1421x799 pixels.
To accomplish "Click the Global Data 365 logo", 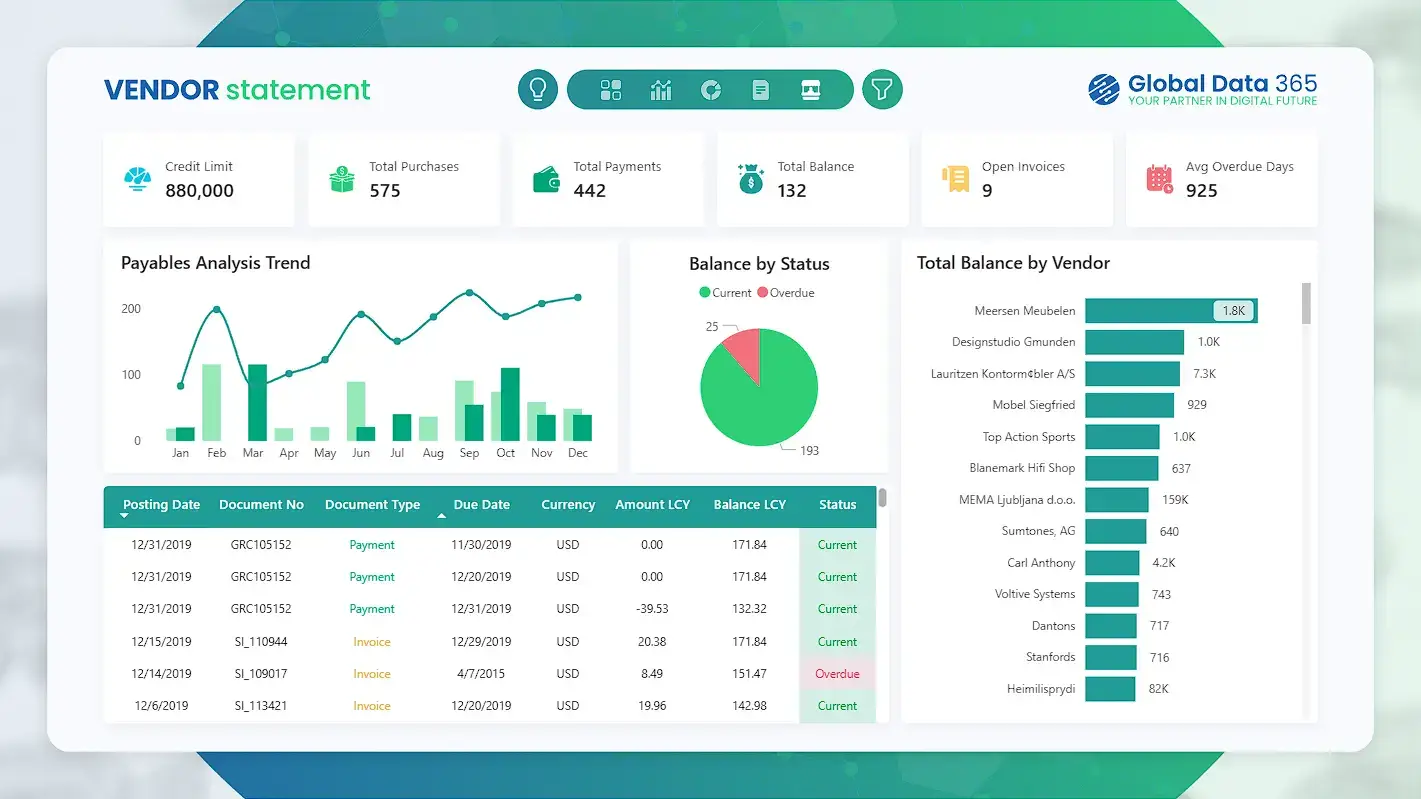I will [1201, 89].
